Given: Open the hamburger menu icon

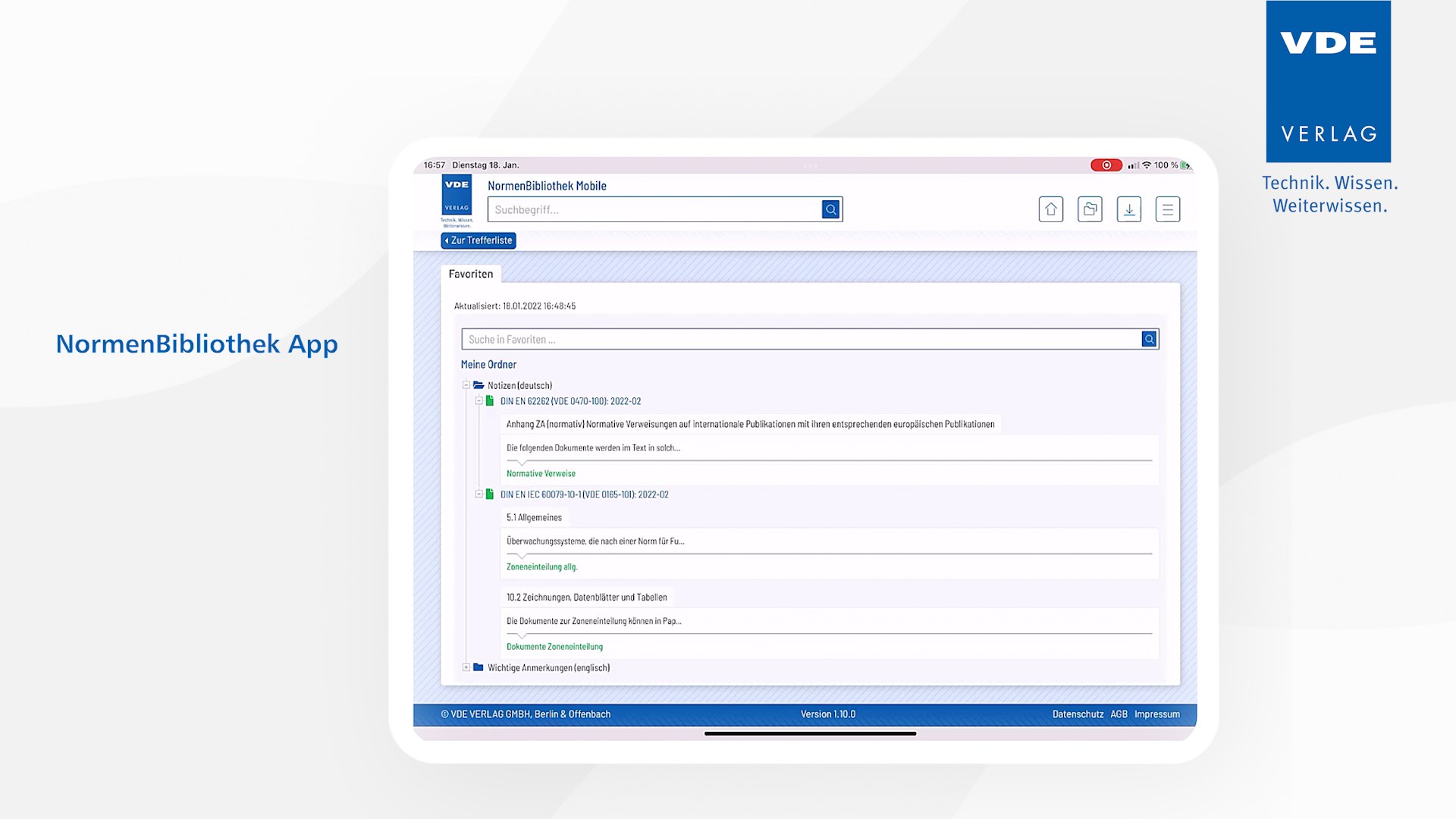Looking at the screenshot, I should 1168,209.
